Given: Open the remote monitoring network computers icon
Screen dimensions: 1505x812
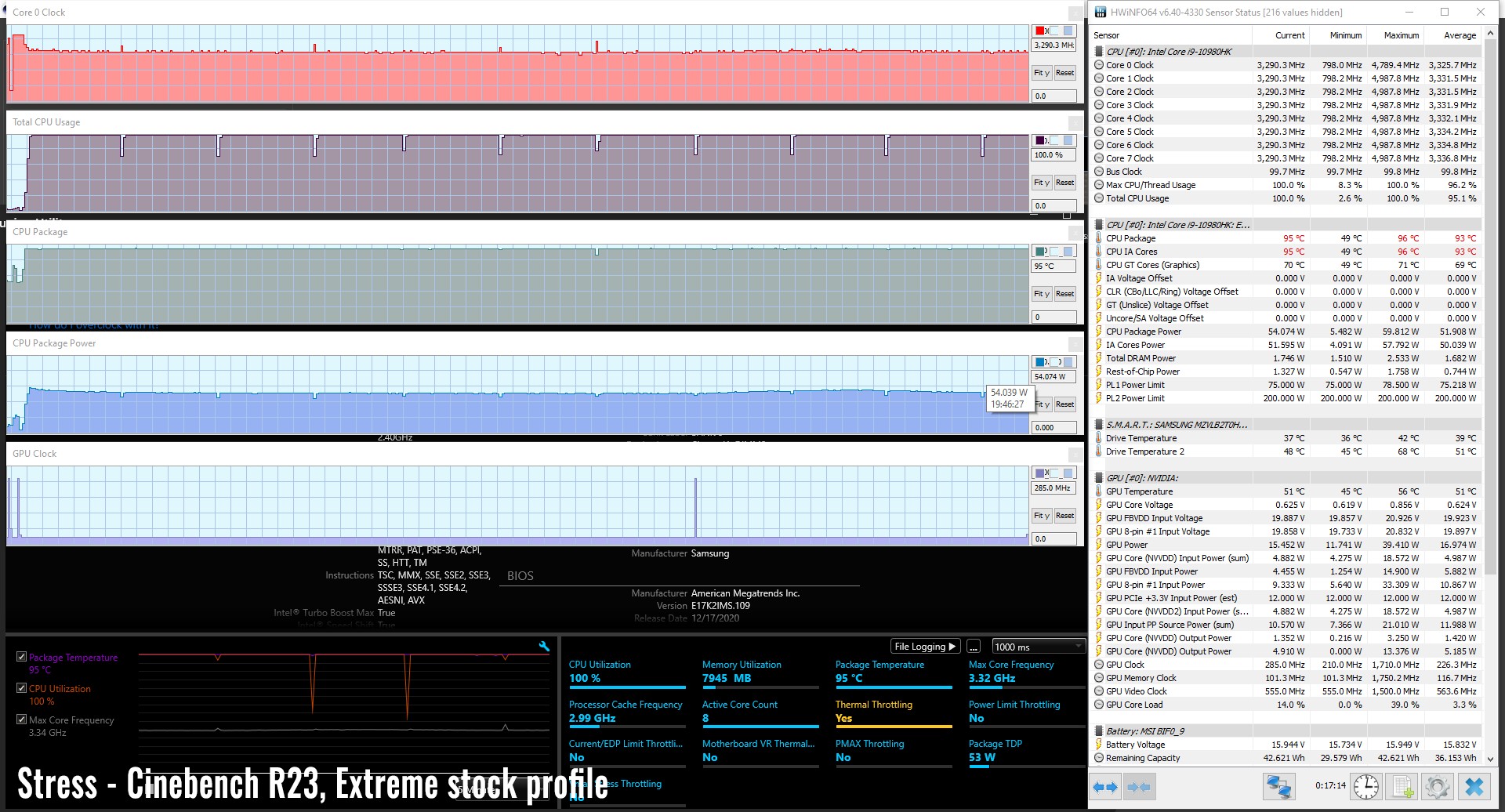Looking at the screenshot, I should coord(1278,787).
